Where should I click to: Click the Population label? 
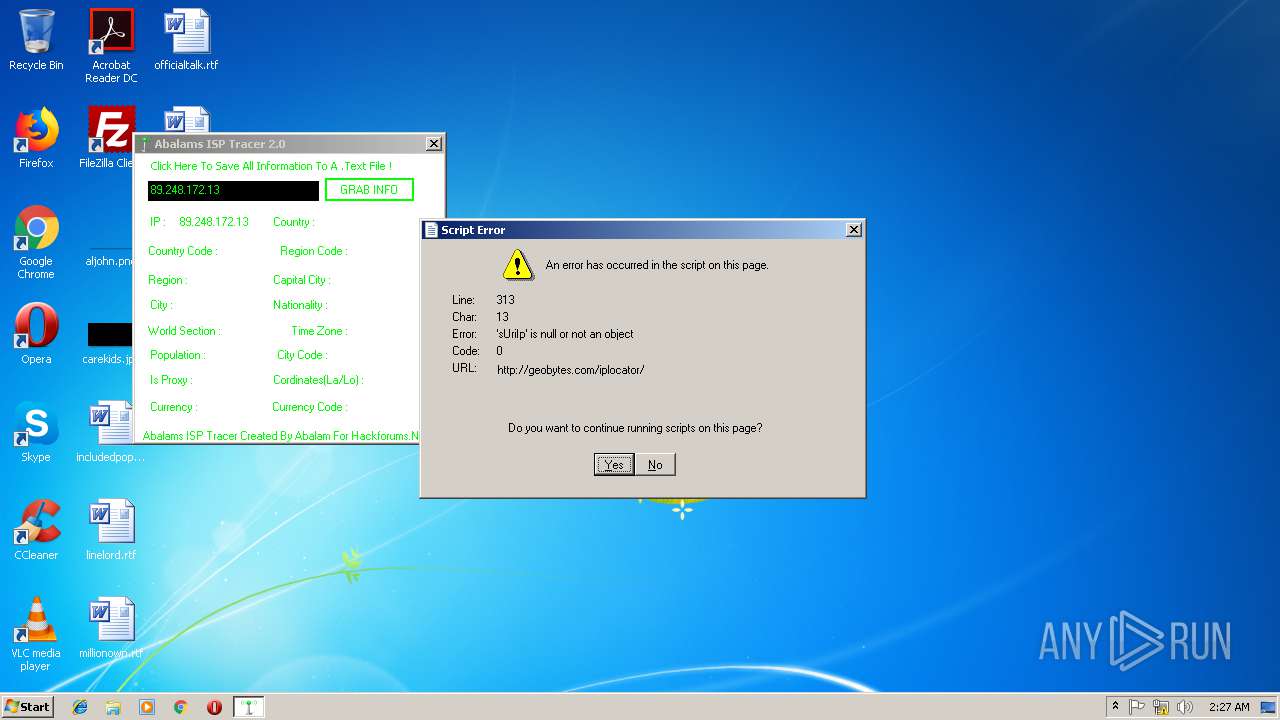[x=178, y=355]
